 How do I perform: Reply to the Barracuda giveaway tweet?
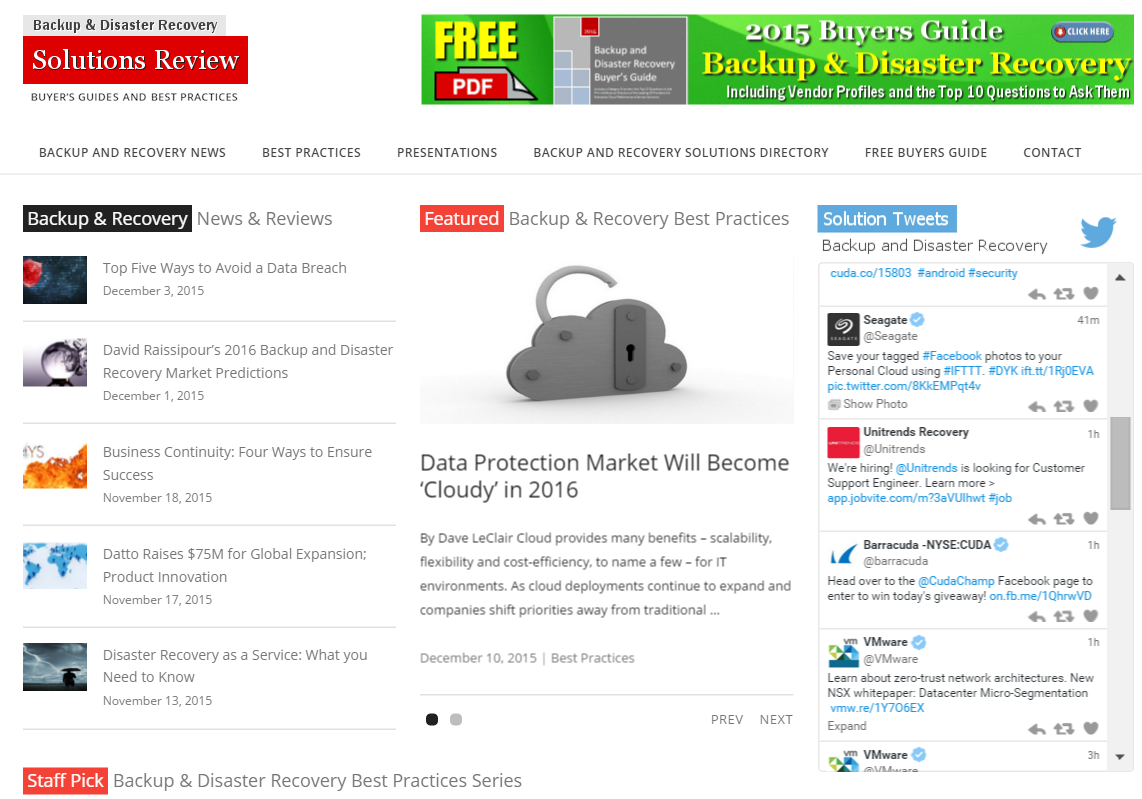pos(1036,616)
